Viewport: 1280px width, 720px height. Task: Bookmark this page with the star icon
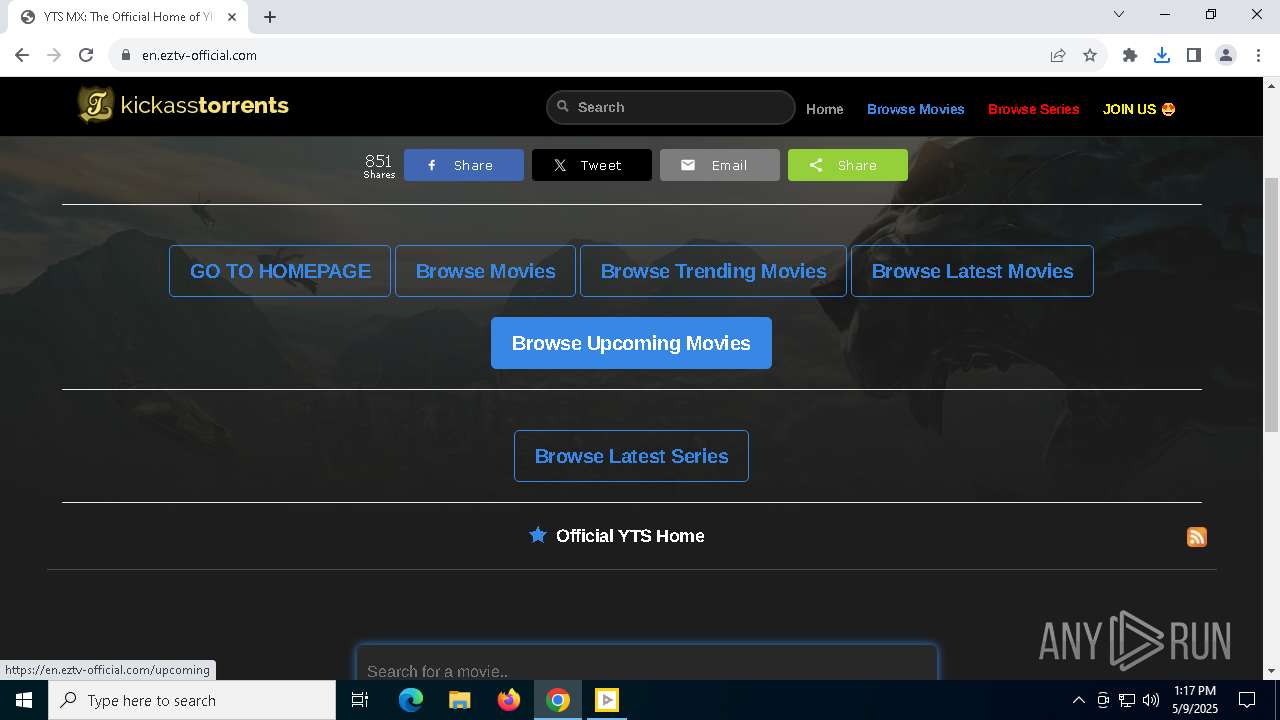pyautogui.click(x=1090, y=55)
